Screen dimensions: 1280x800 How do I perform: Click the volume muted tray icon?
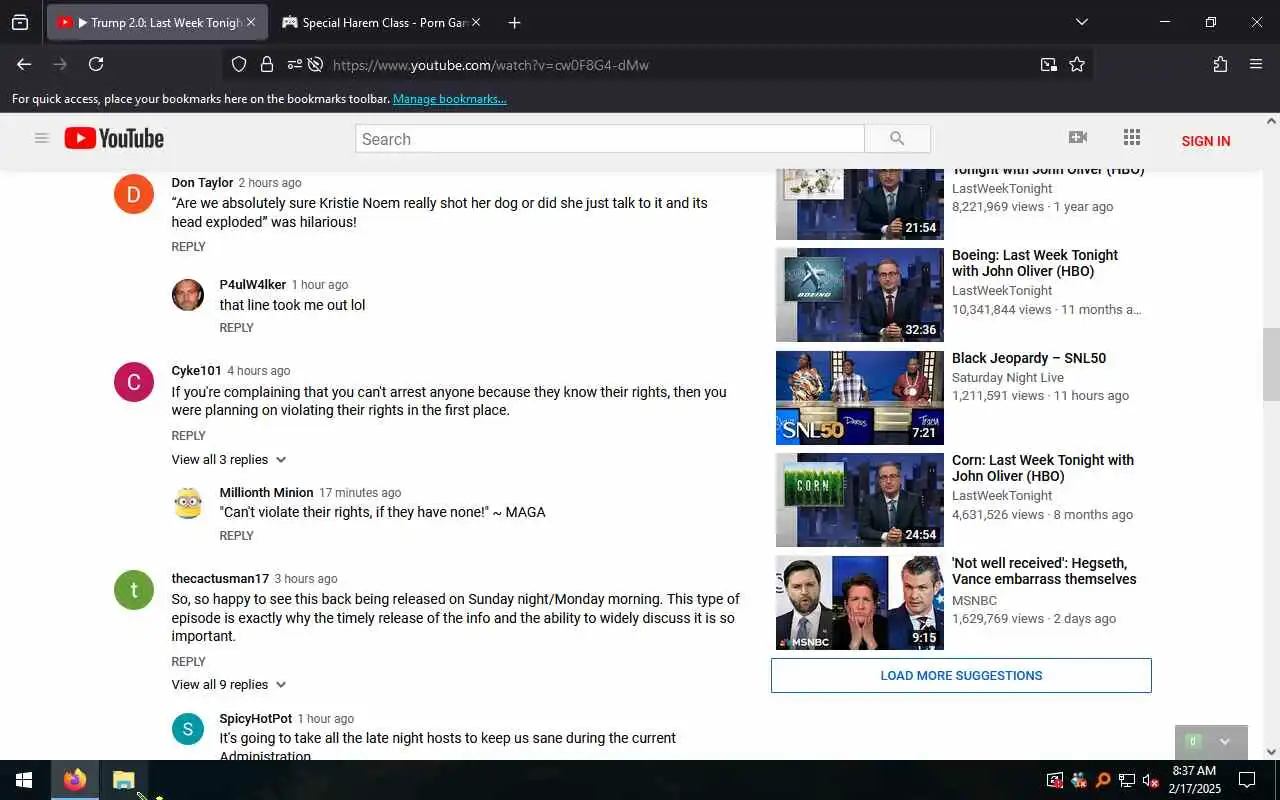pos(1150,780)
